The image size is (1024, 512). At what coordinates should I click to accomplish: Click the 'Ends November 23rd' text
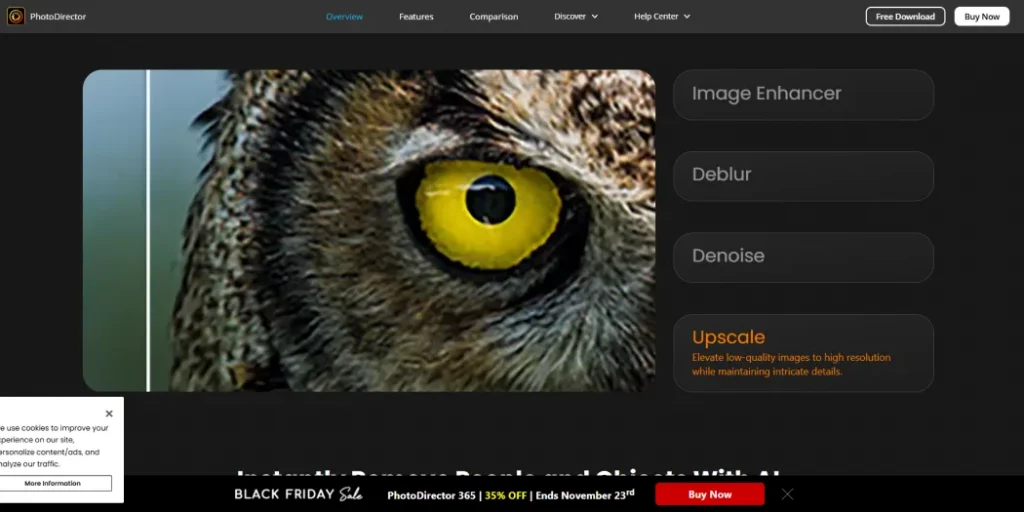(584, 494)
